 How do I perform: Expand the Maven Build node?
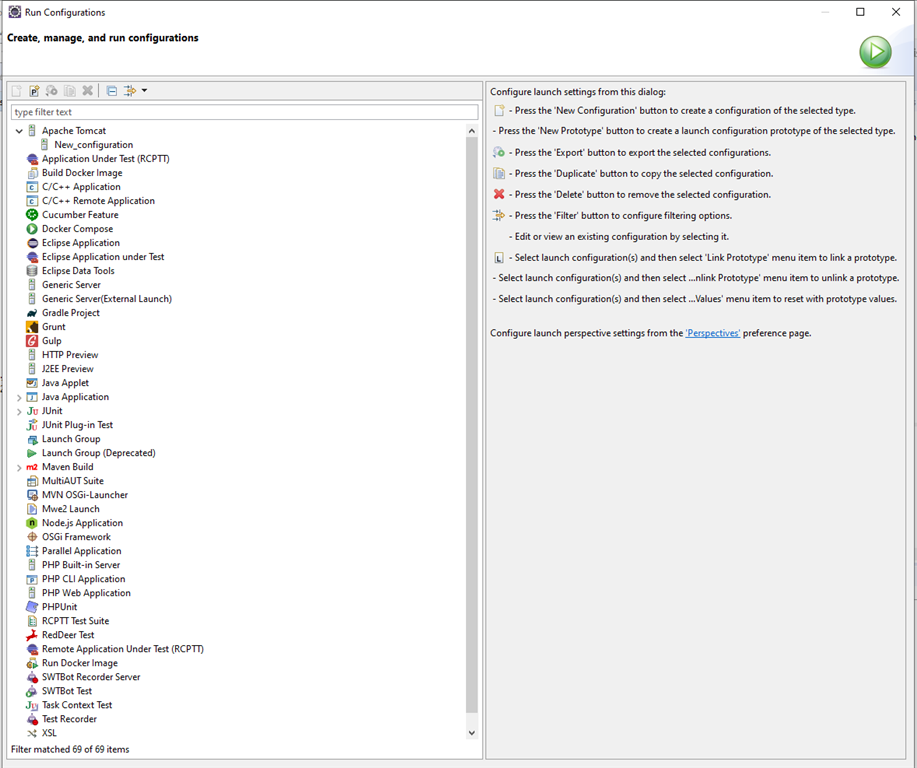point(19,468)
